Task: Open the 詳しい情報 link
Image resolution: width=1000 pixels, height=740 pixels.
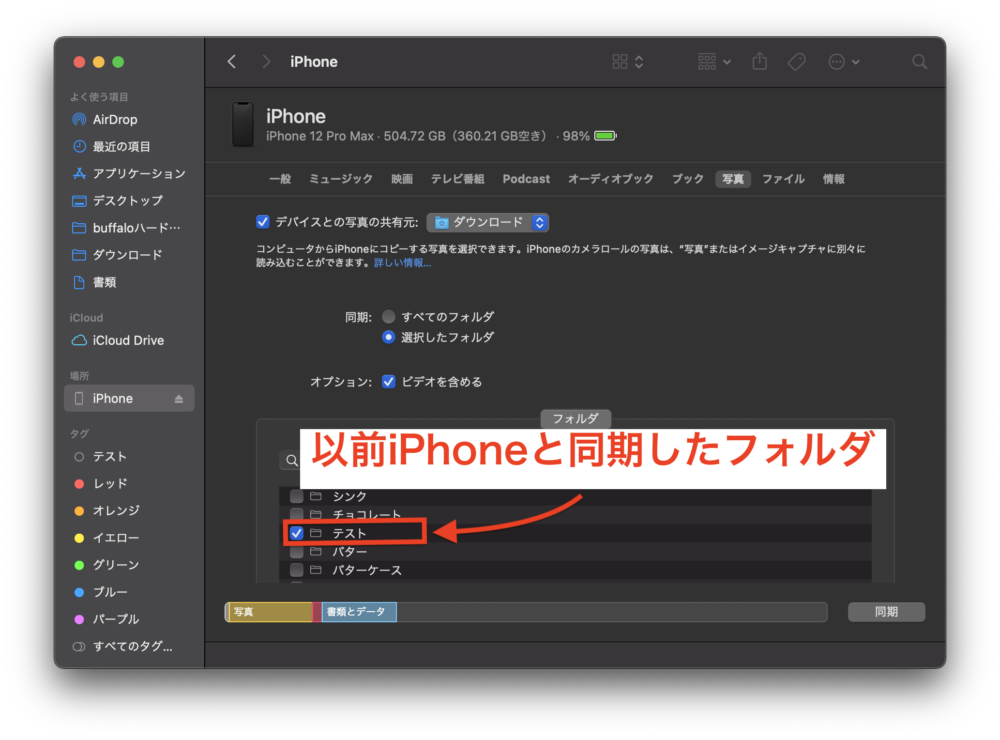Action: pos(402,263)
